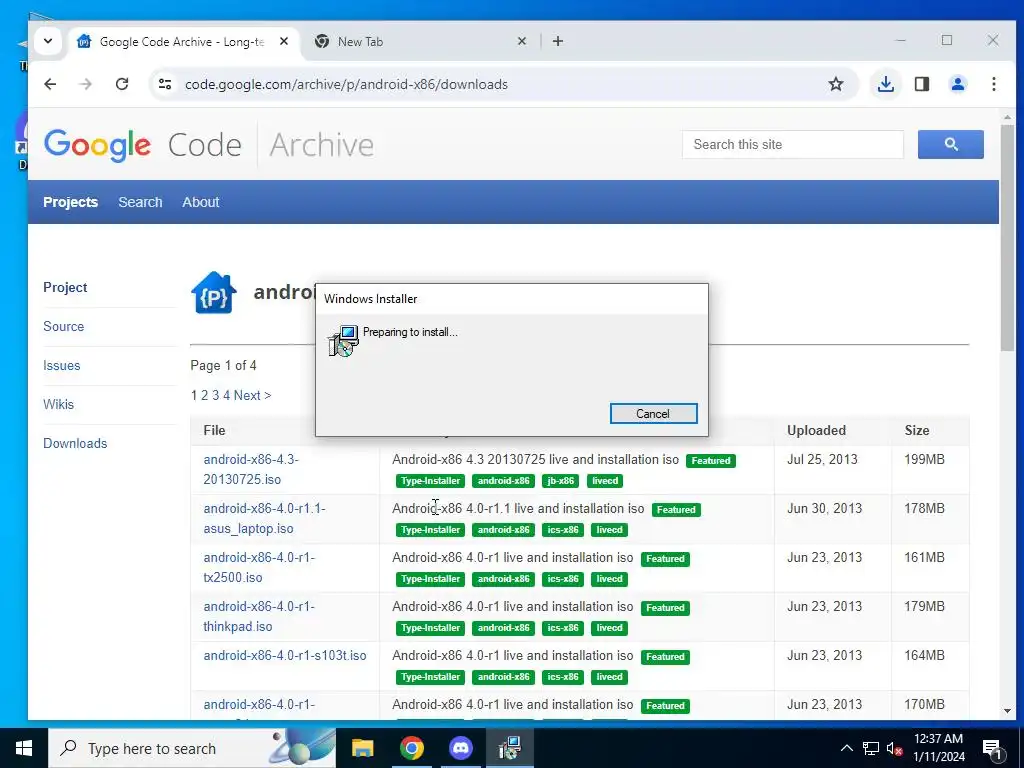Open Chrome downloads icon
Screen dimensions: 1024x768
pyautogui.click(x=886, y=84)
